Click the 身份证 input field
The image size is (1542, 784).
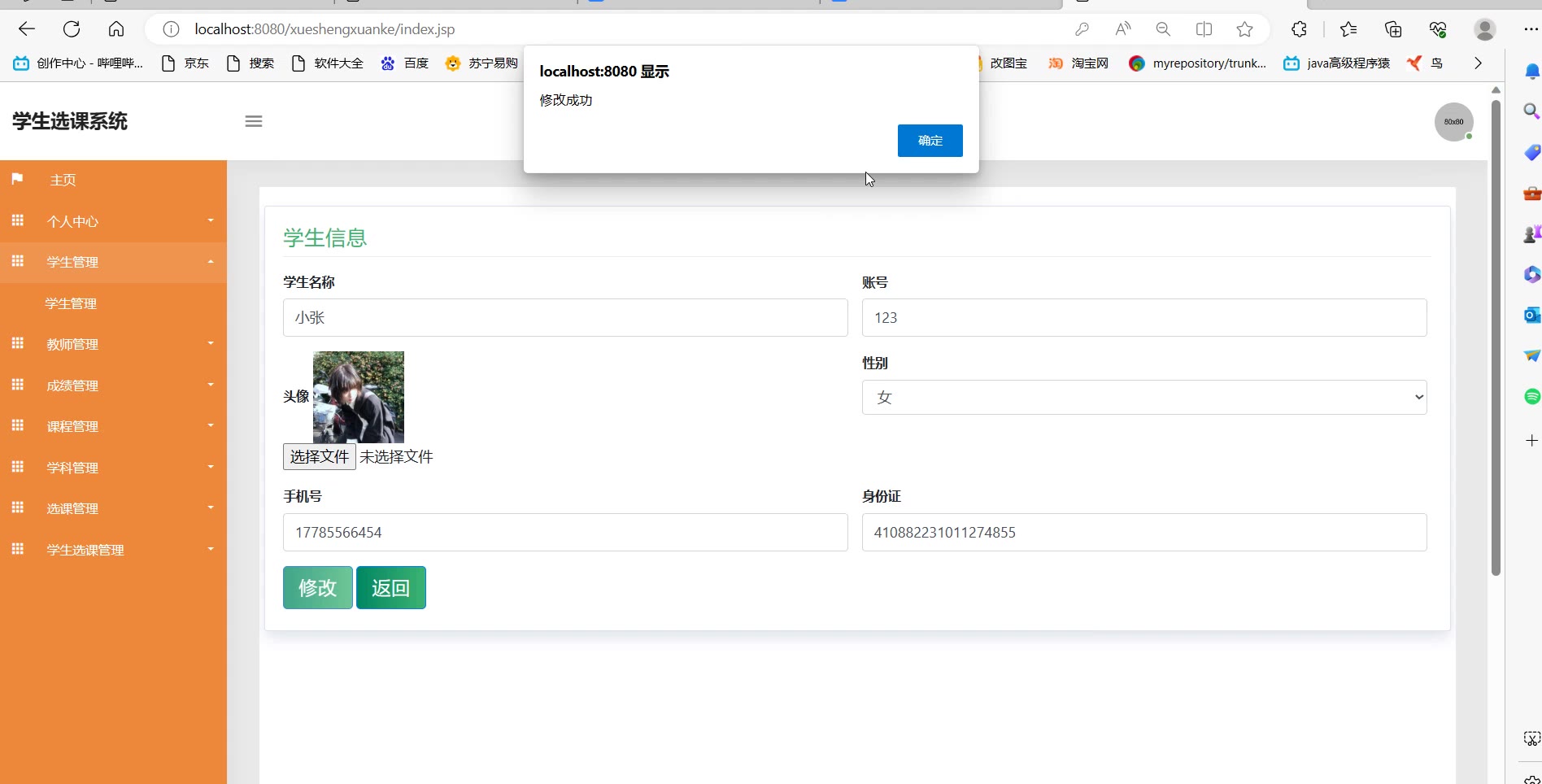[1144, 532]
